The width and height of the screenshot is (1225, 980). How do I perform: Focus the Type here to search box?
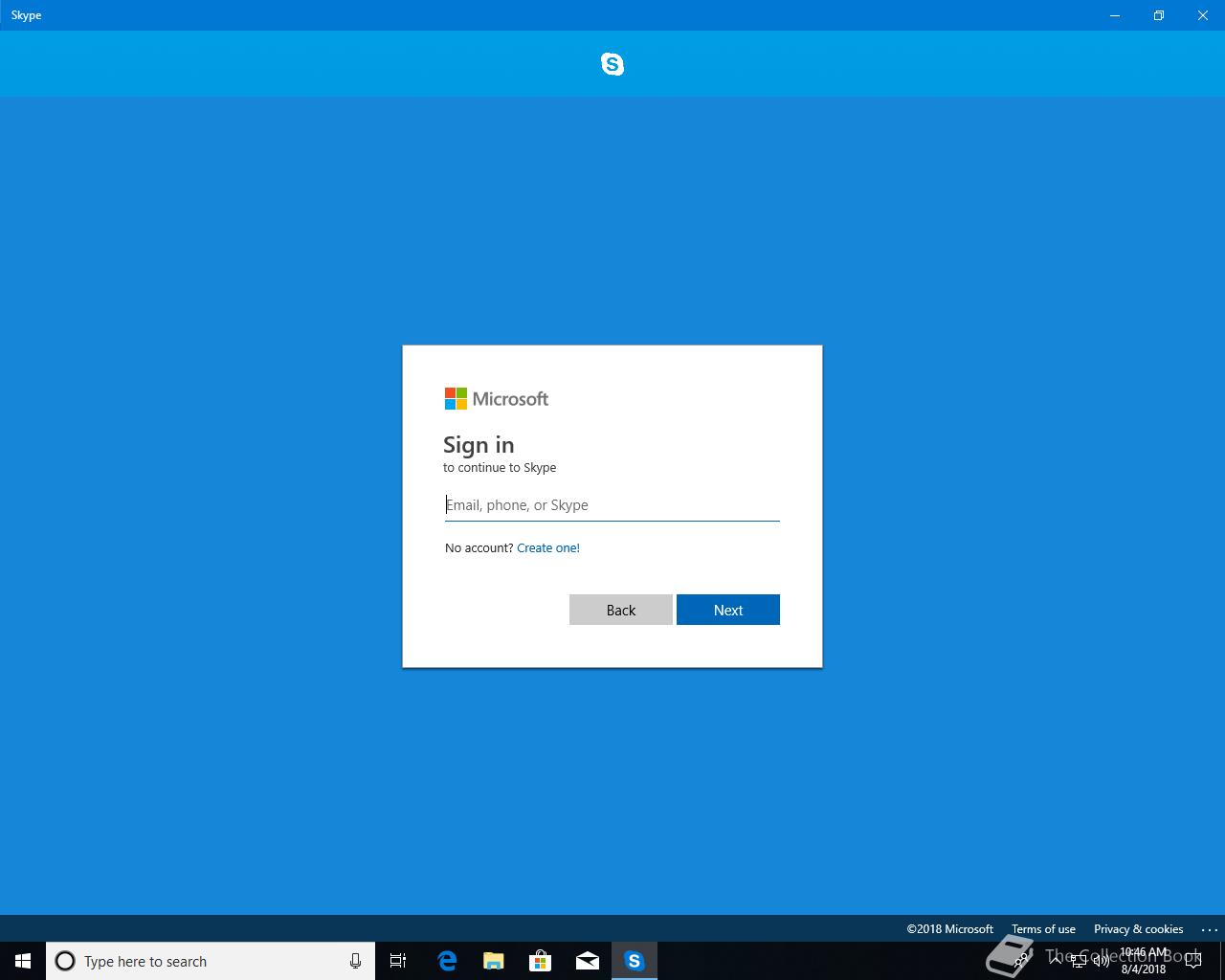(x=211, y=961)
